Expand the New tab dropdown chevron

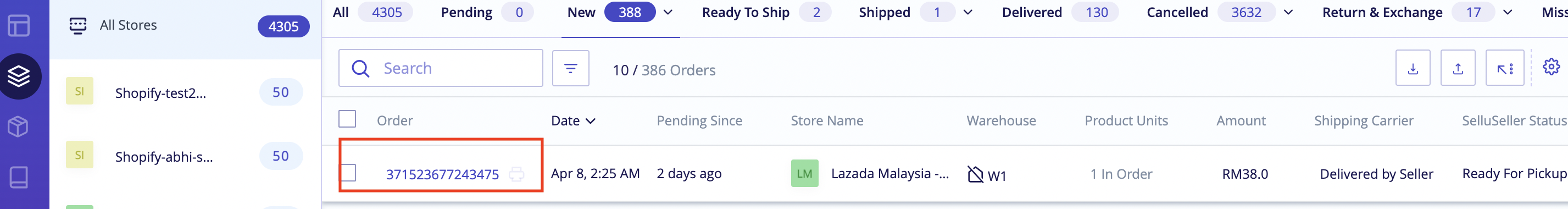668,12
